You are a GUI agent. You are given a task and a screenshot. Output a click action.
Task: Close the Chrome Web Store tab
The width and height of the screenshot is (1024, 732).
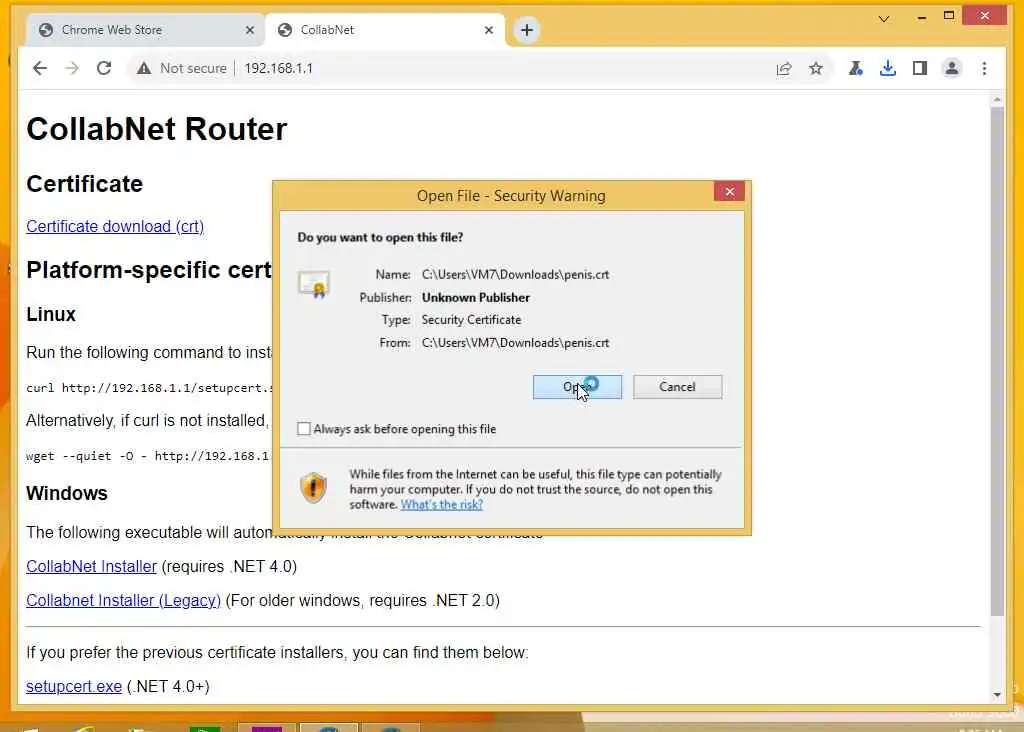click(249, 30)
